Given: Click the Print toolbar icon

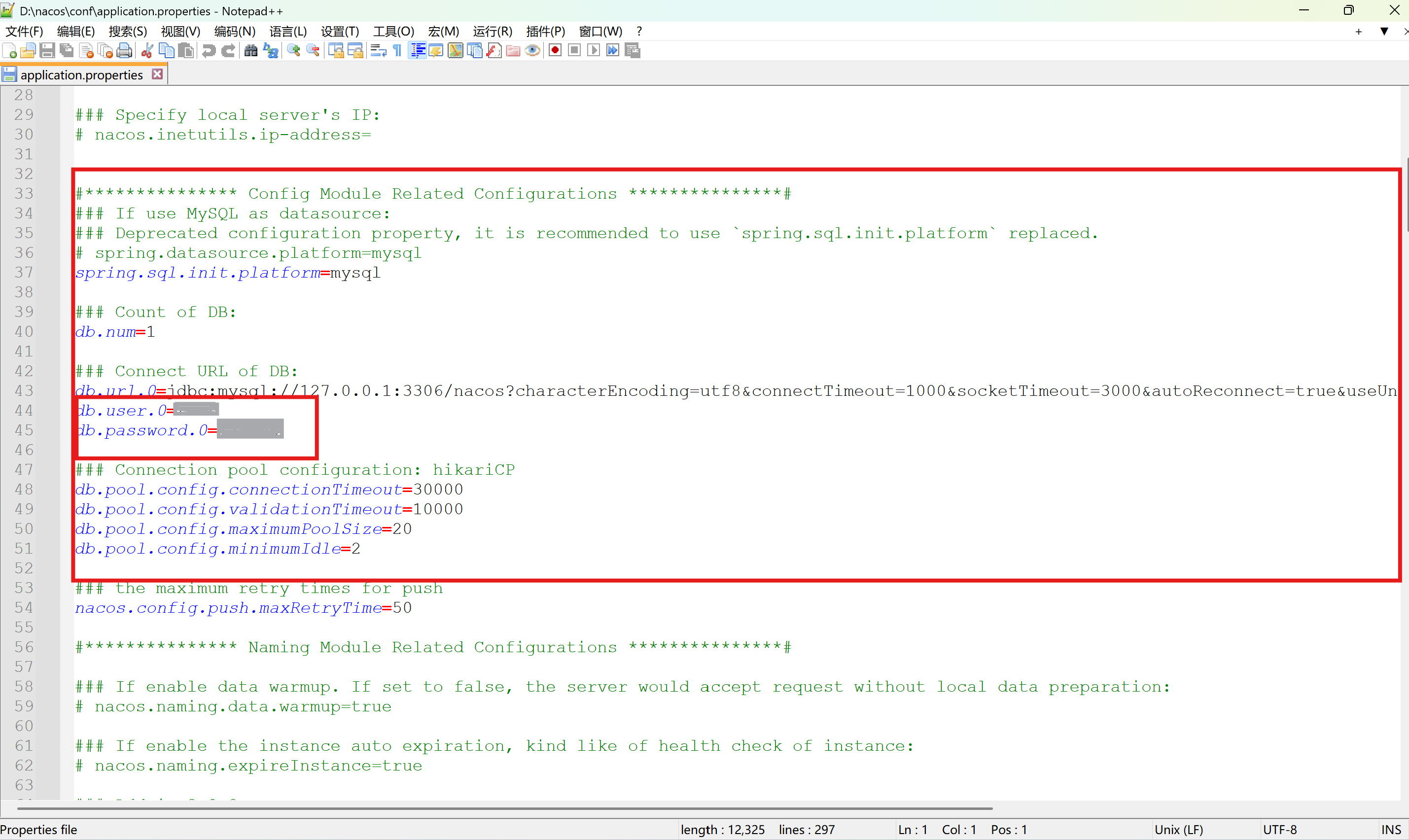Looking at the screenshot, I should point(124,51).
